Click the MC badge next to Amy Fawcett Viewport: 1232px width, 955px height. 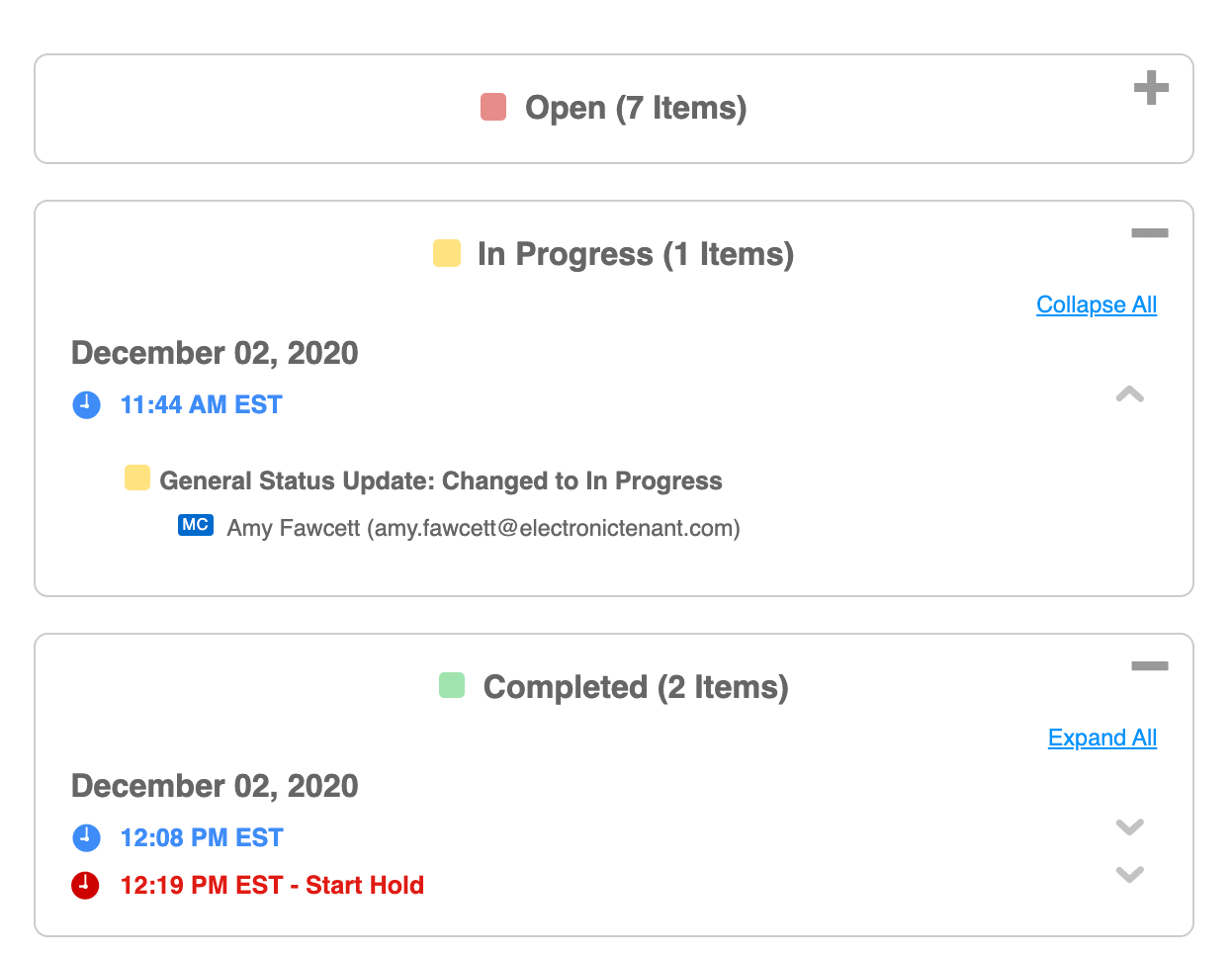coord(196,525)
